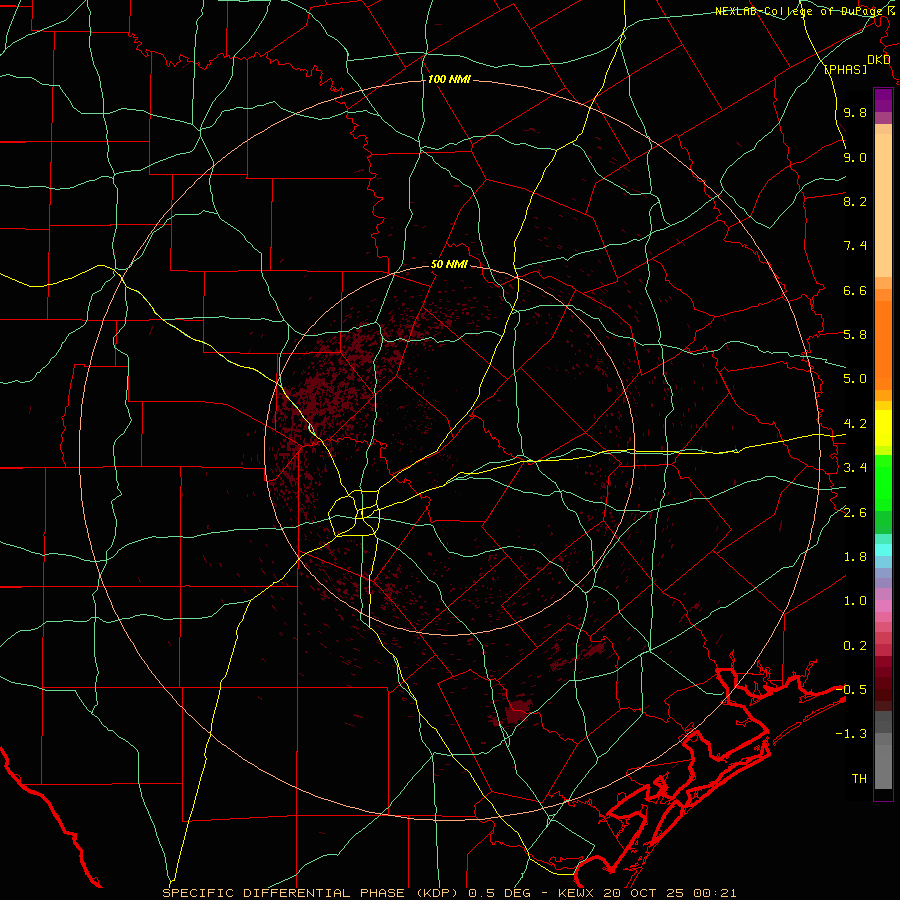
Task: Click the TH label at the scale bottom
Action: [859, 779]
